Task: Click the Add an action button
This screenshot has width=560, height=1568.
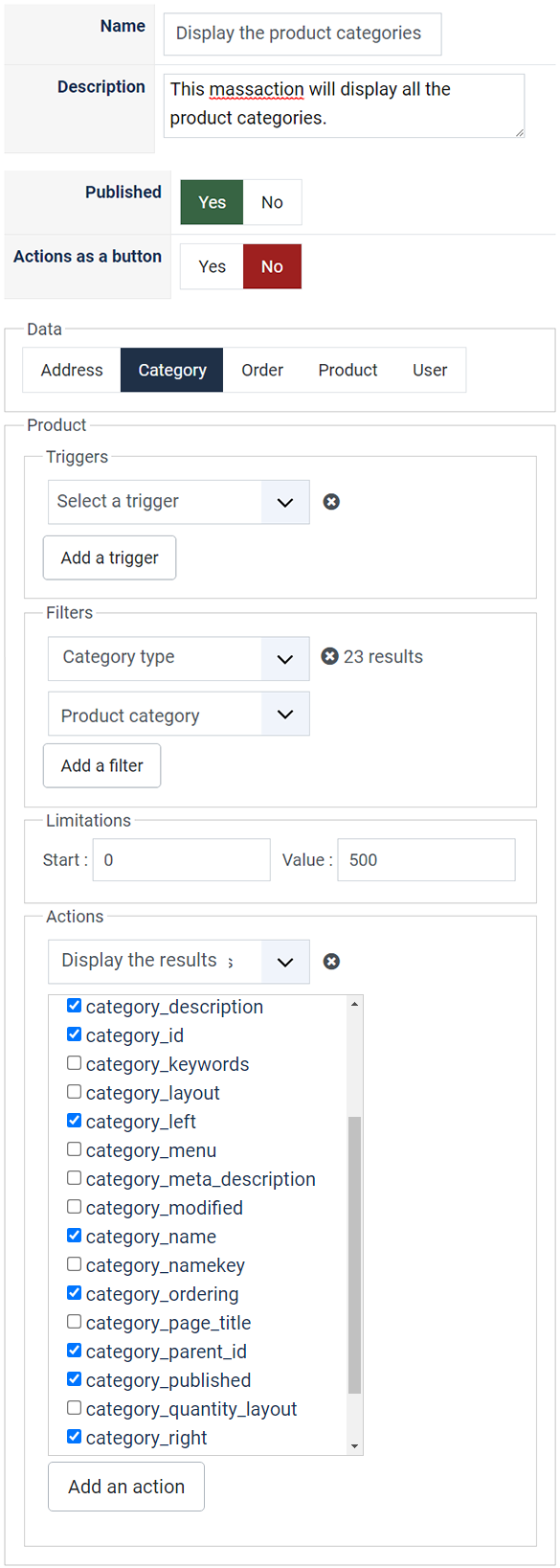Action: [126, 1487]
